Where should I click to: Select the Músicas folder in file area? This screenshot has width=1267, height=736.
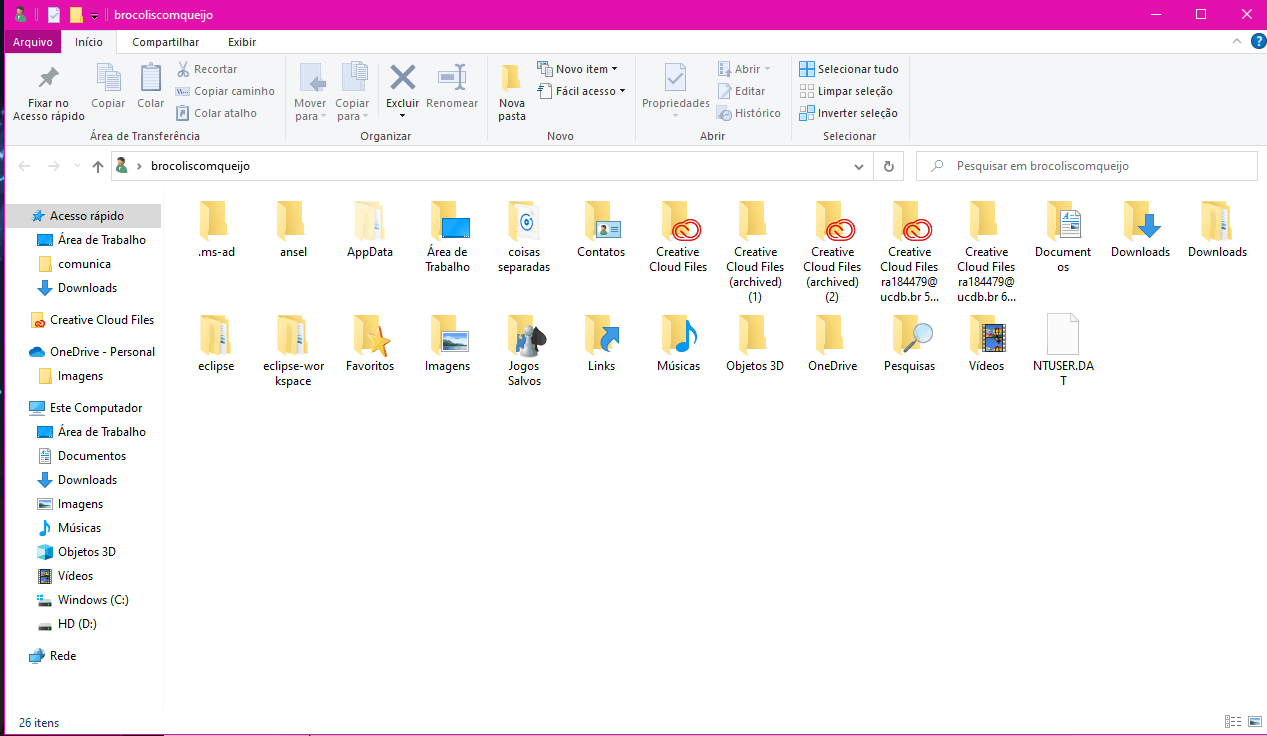[x=678, y=343]
